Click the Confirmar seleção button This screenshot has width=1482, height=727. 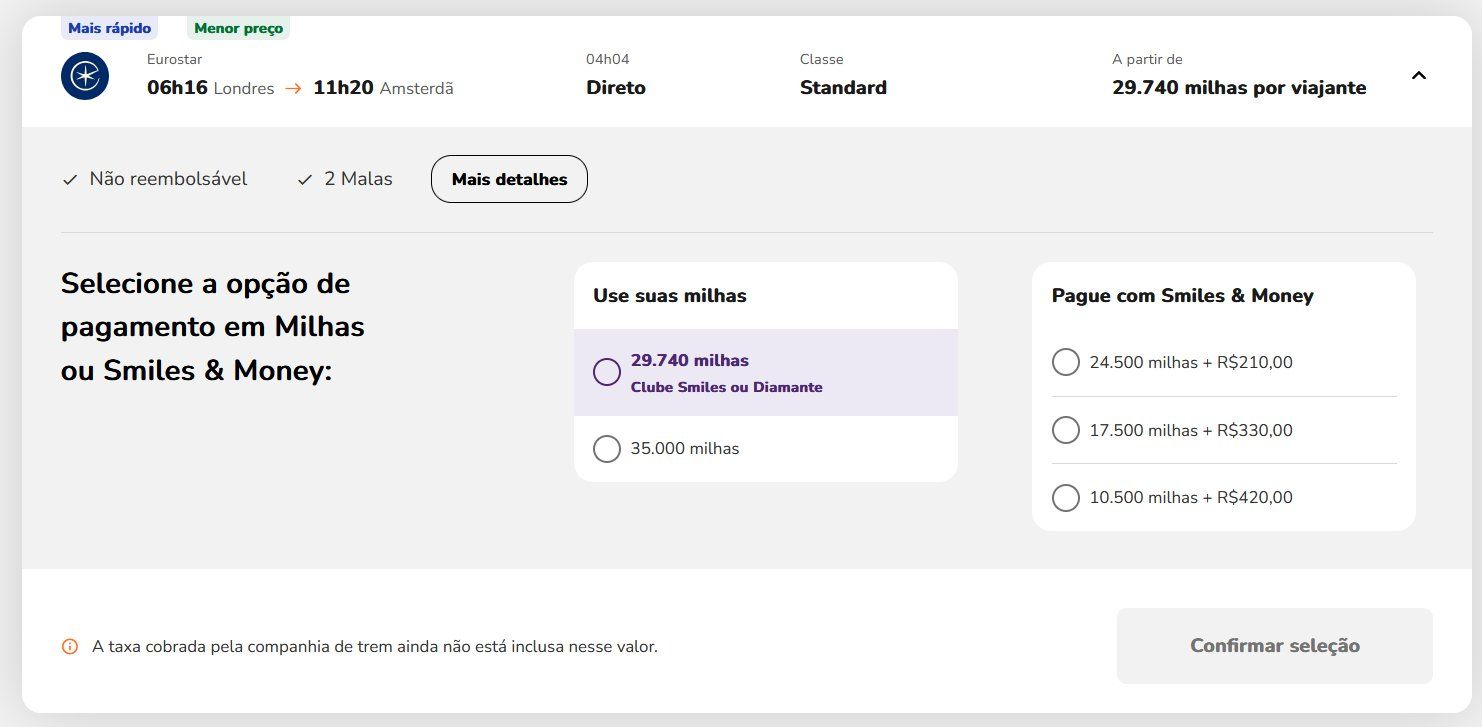[x=1274, y=646]
